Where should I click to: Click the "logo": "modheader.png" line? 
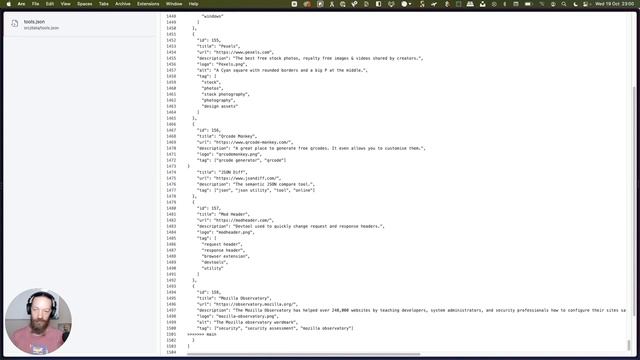click(x=226, y=232)
